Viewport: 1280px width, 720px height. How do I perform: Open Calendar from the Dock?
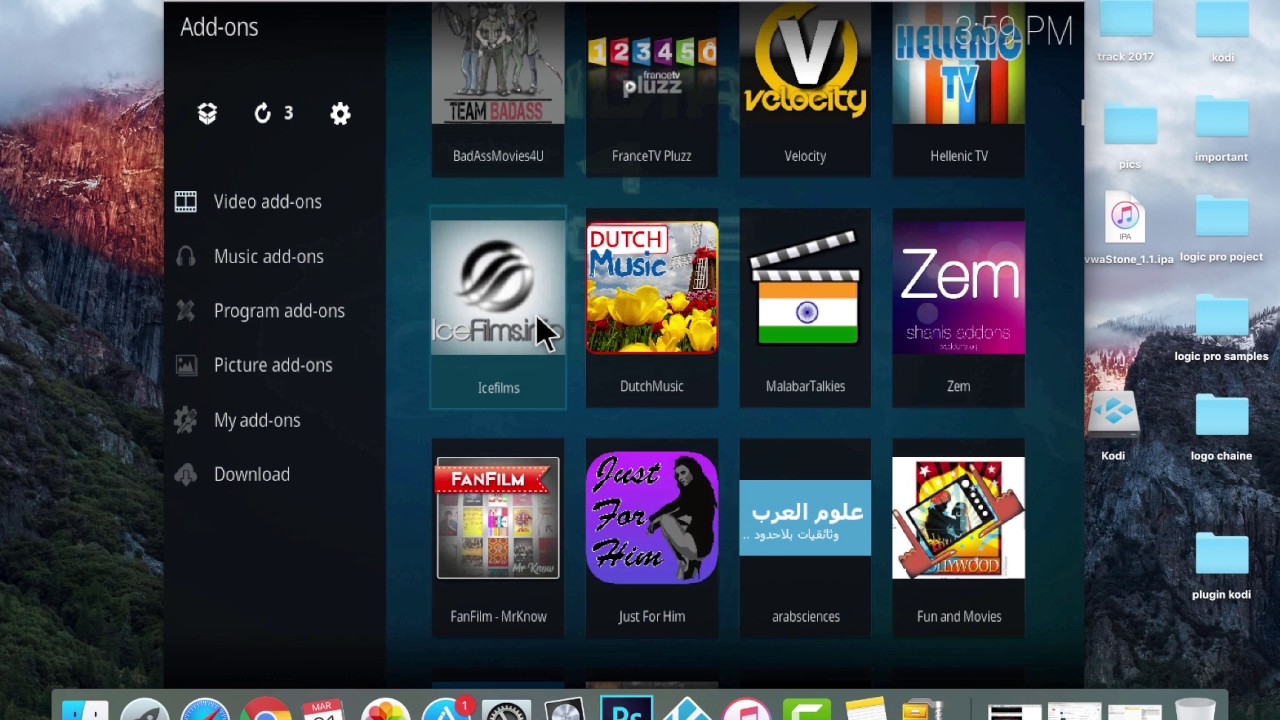323,709
